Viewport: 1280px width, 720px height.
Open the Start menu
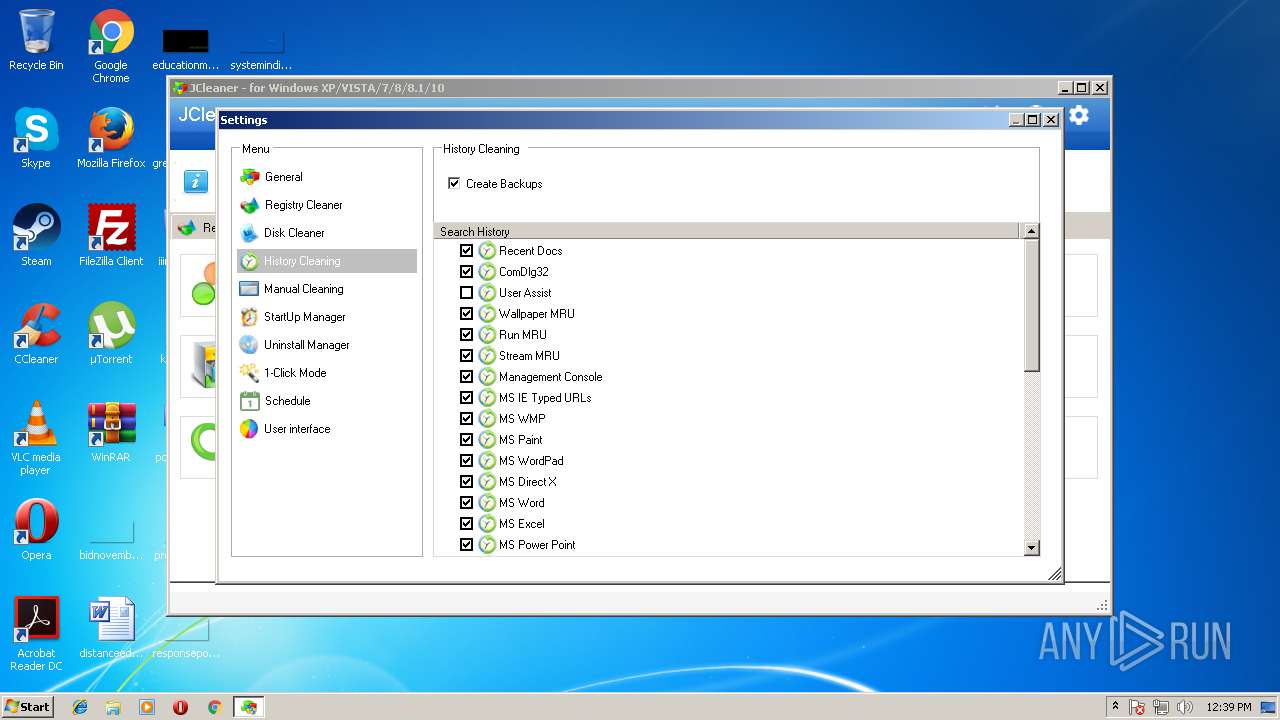(27, 706)
